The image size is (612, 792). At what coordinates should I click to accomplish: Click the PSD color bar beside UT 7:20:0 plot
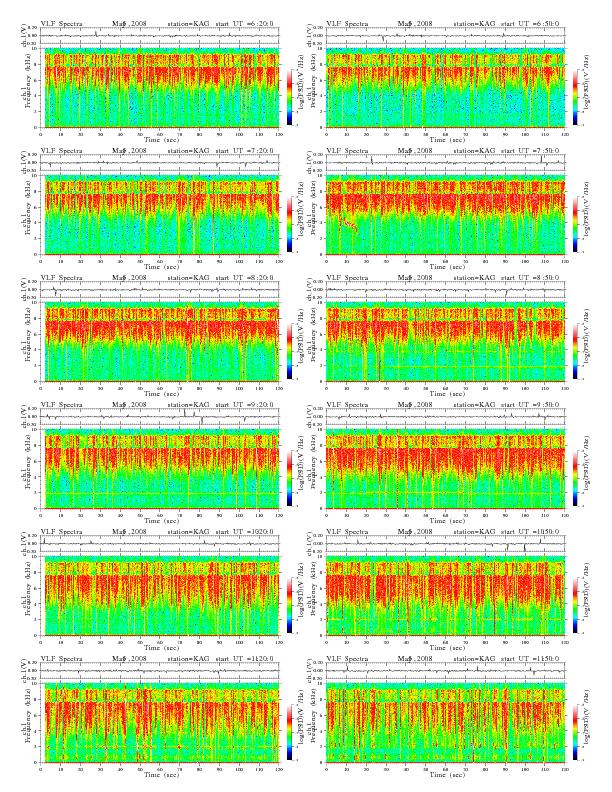[x=289, y=224]
